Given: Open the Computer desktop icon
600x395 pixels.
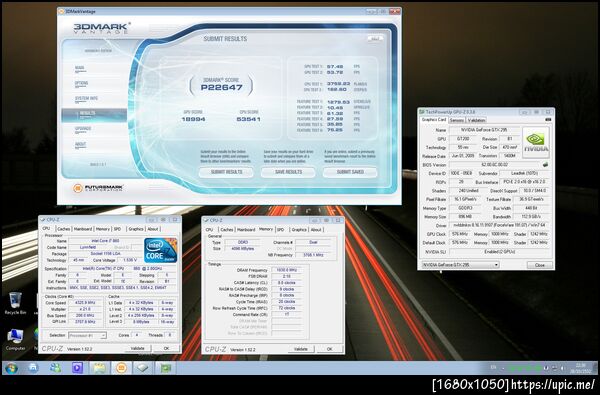Looking at the screenshot, I should 15,340.
